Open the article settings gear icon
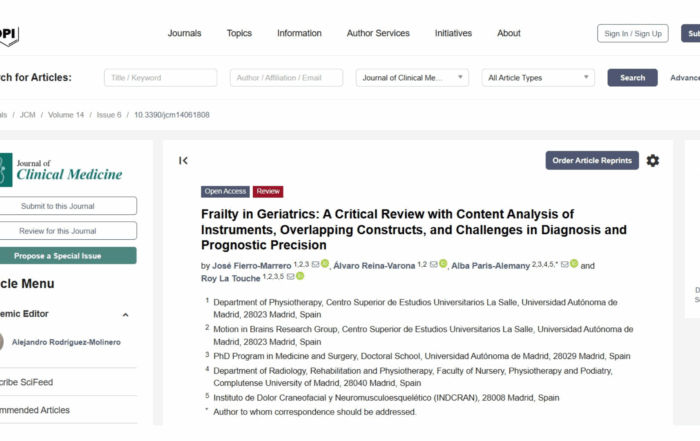This screenshot has width=700, height=441. coord(653,161)
